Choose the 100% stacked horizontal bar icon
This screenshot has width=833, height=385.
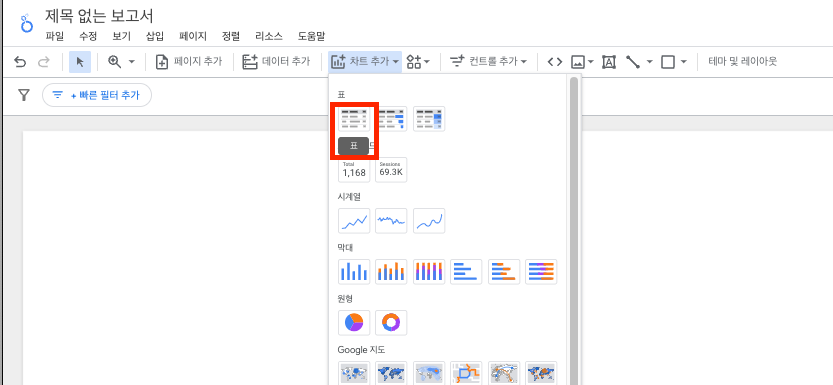coord(541,272)
